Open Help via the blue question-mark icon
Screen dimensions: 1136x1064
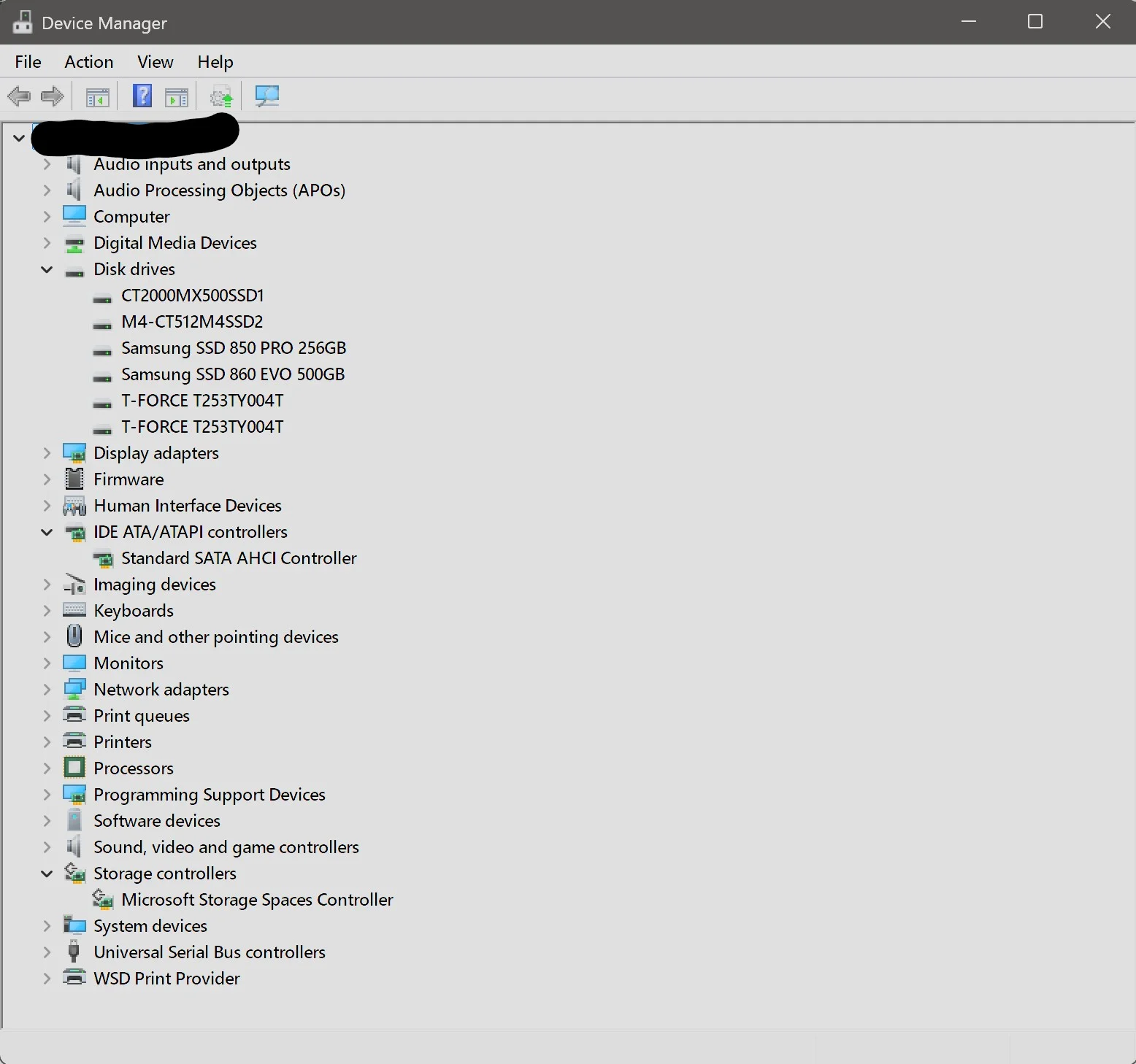[x=142, y=96]
